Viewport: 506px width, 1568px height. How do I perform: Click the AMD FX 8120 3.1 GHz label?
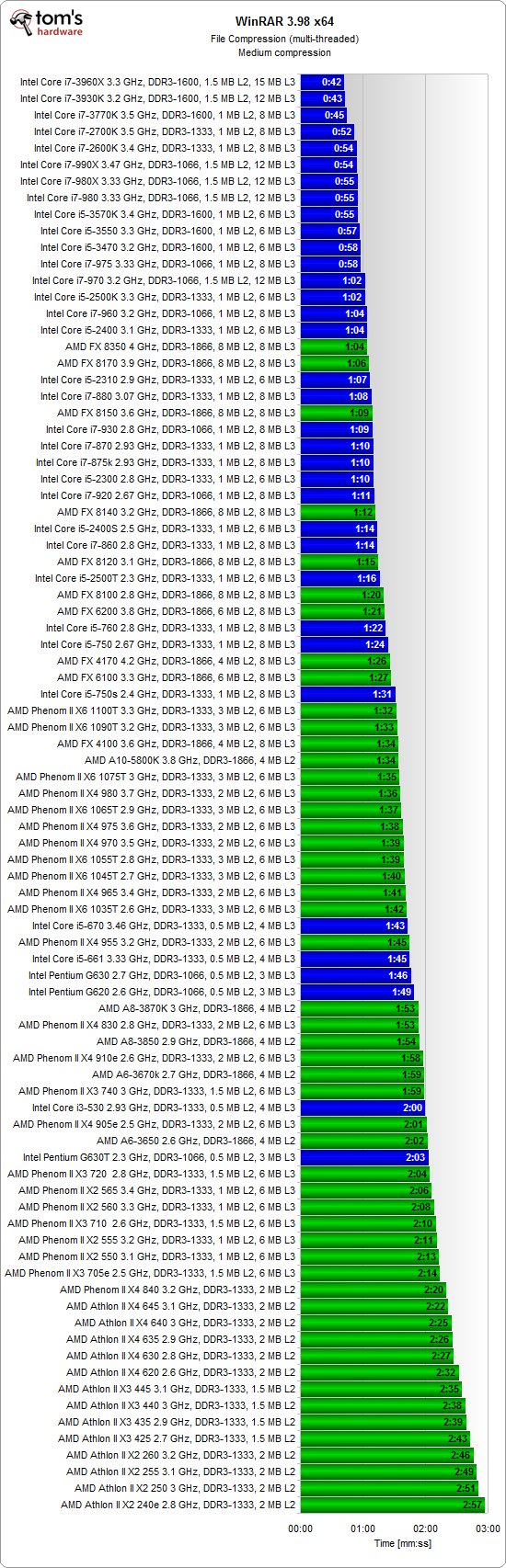point(177,562)
